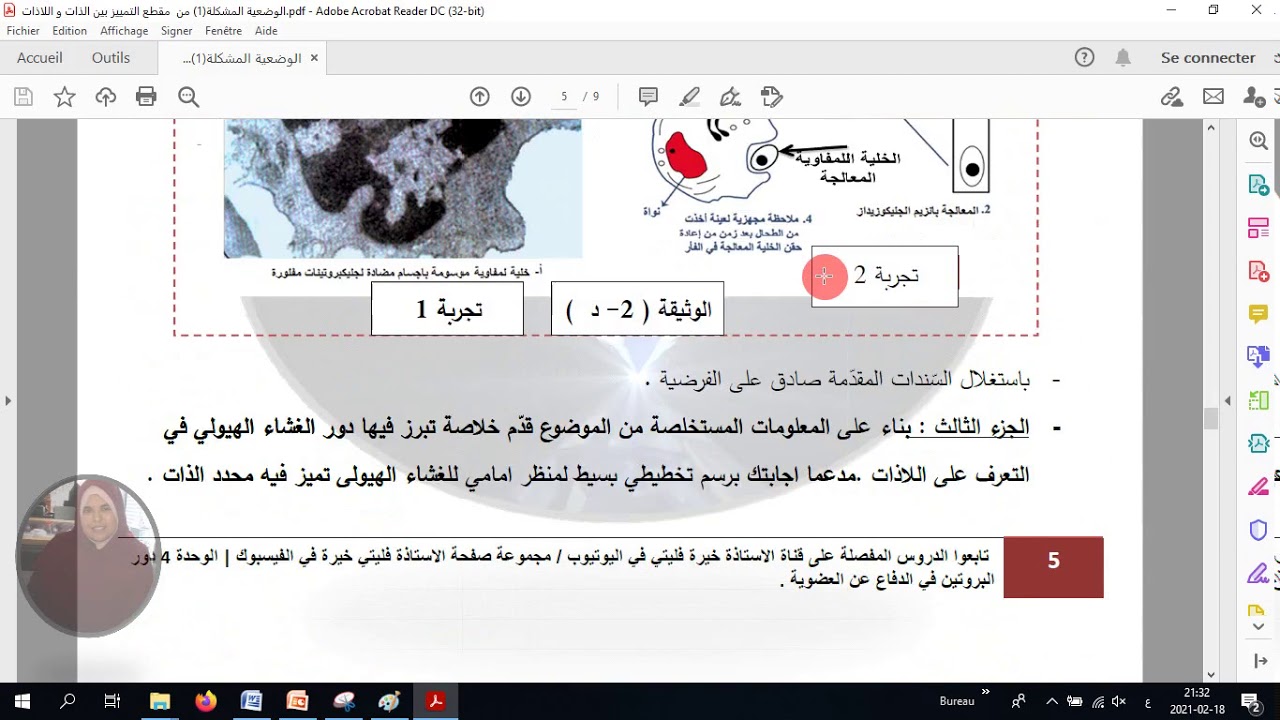Image resolution: width=1280 pixels, height=720 pixels.
Task: Open the Protect shield tool in right pane
Action: (x=1258, y=529)
